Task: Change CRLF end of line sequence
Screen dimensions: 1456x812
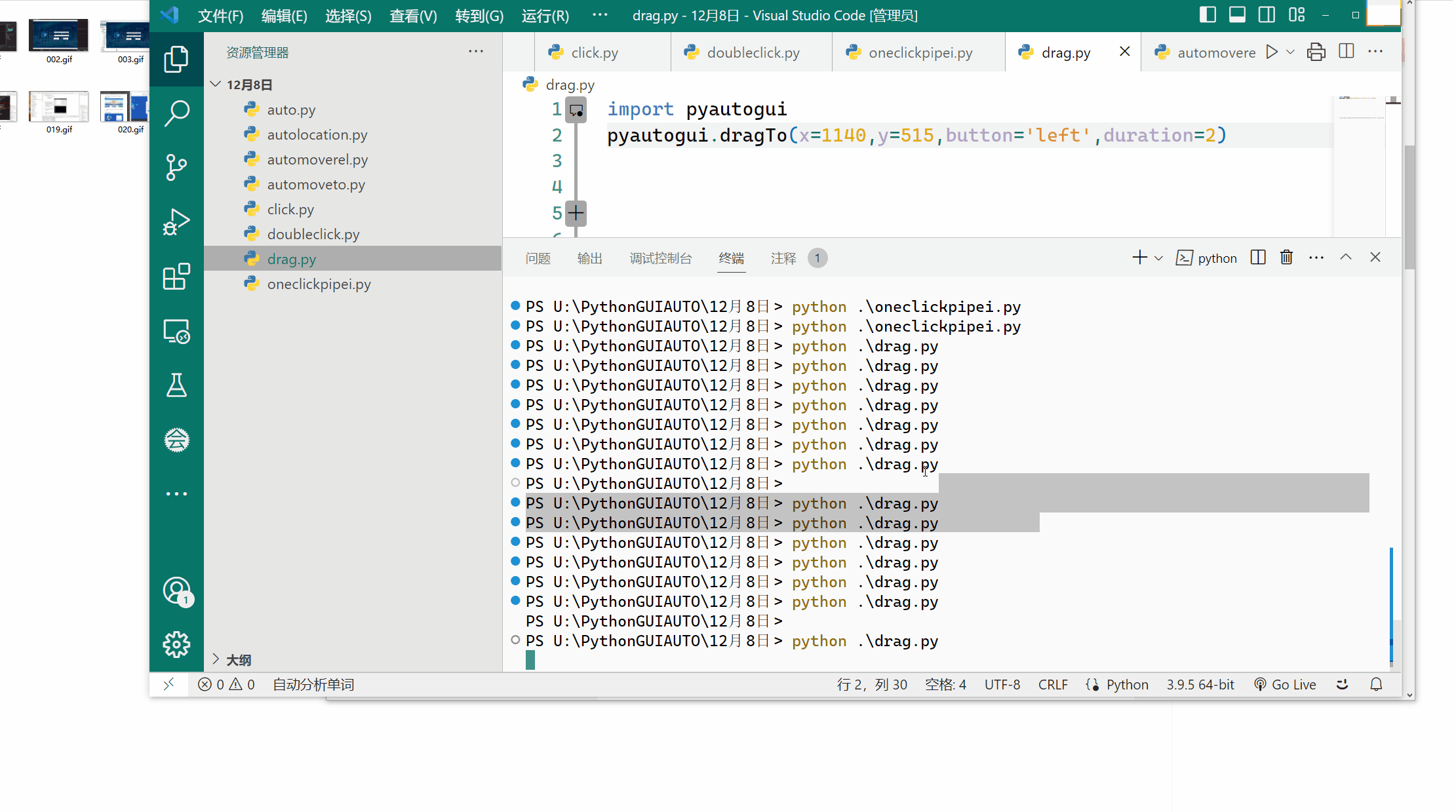Action: point(1053,684)
